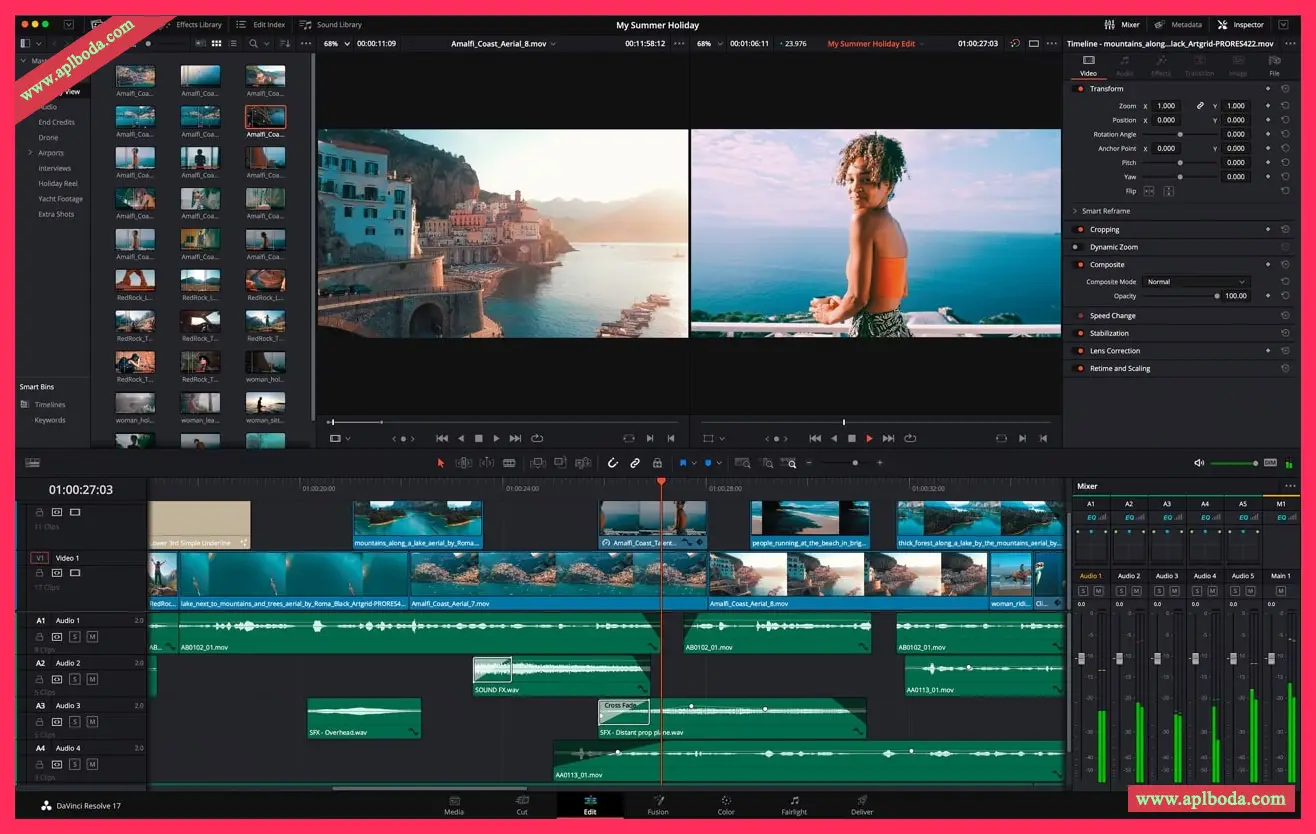1316x834 pixels.
Task: Toggle the Linked Selection chain icon
Action: click(635, 463)
